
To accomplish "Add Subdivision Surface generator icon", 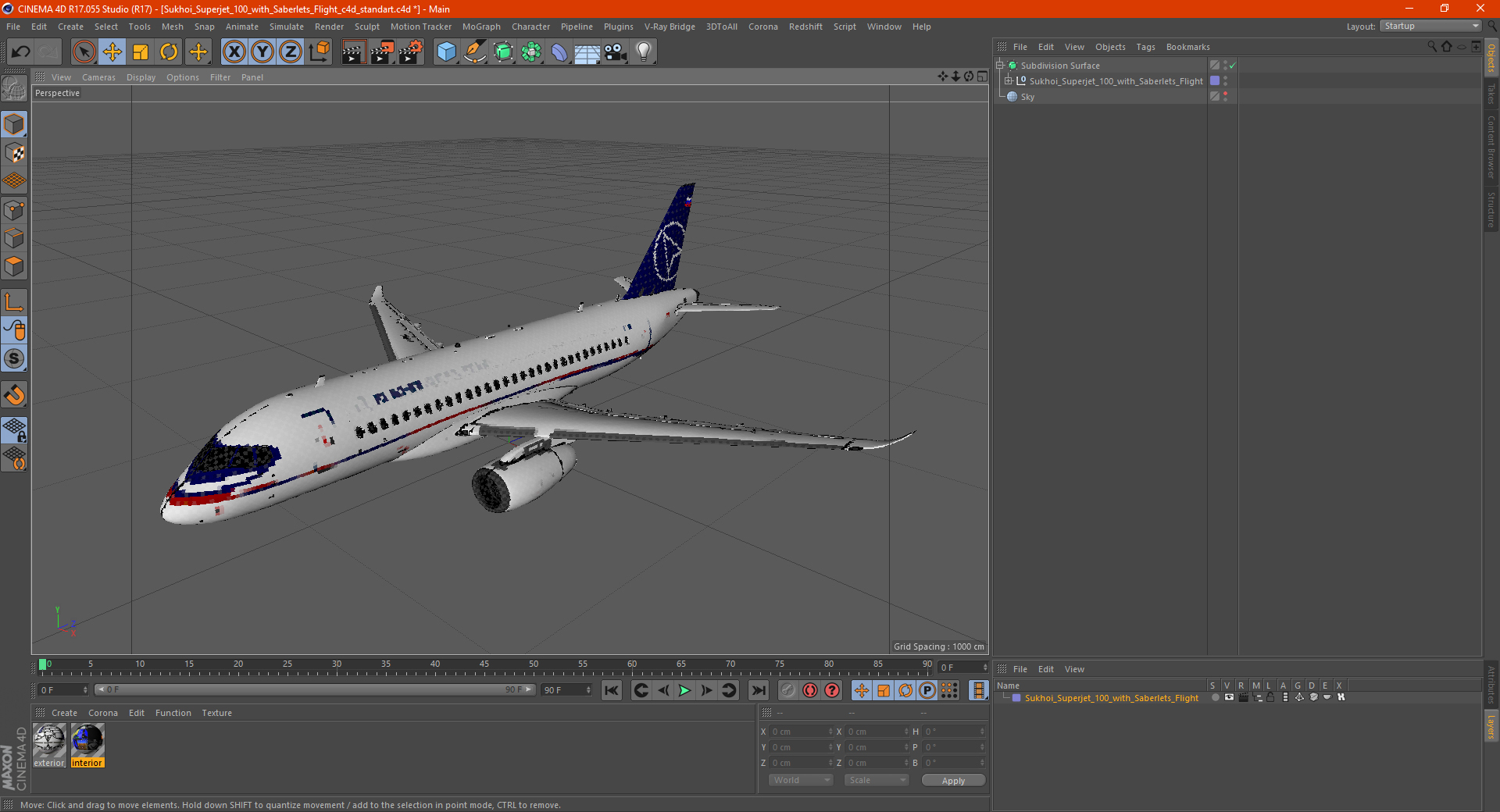I will click(503, 52).
